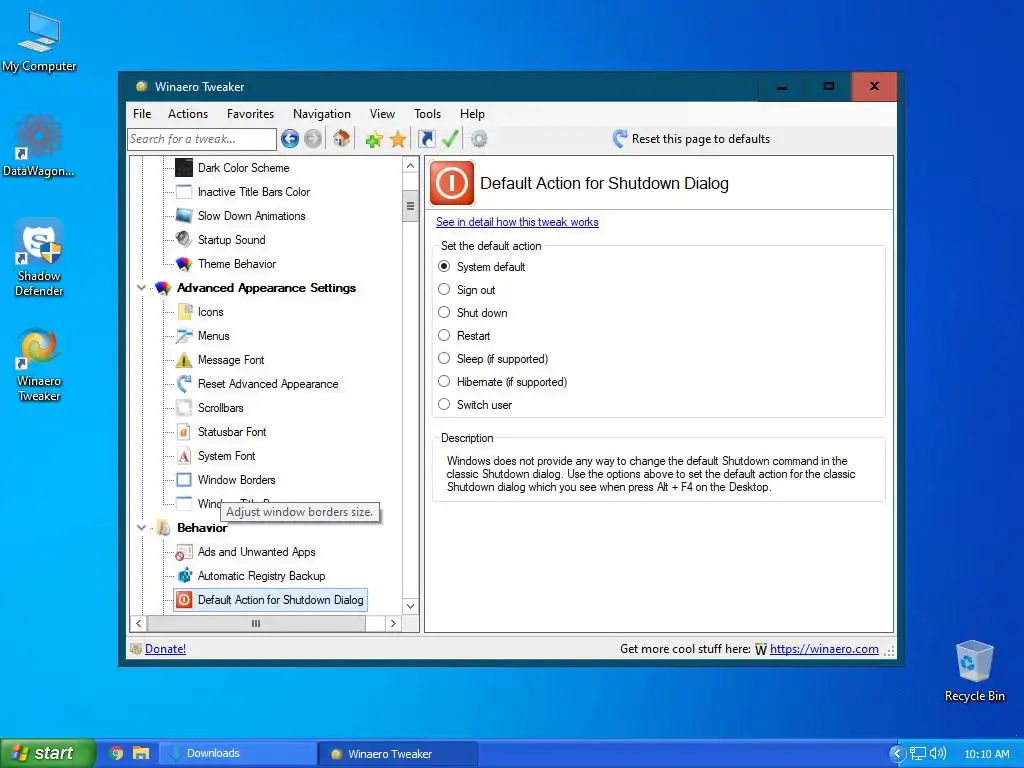Click the Donate! link
Screen dimensions: 1024x768
(165, 648)
